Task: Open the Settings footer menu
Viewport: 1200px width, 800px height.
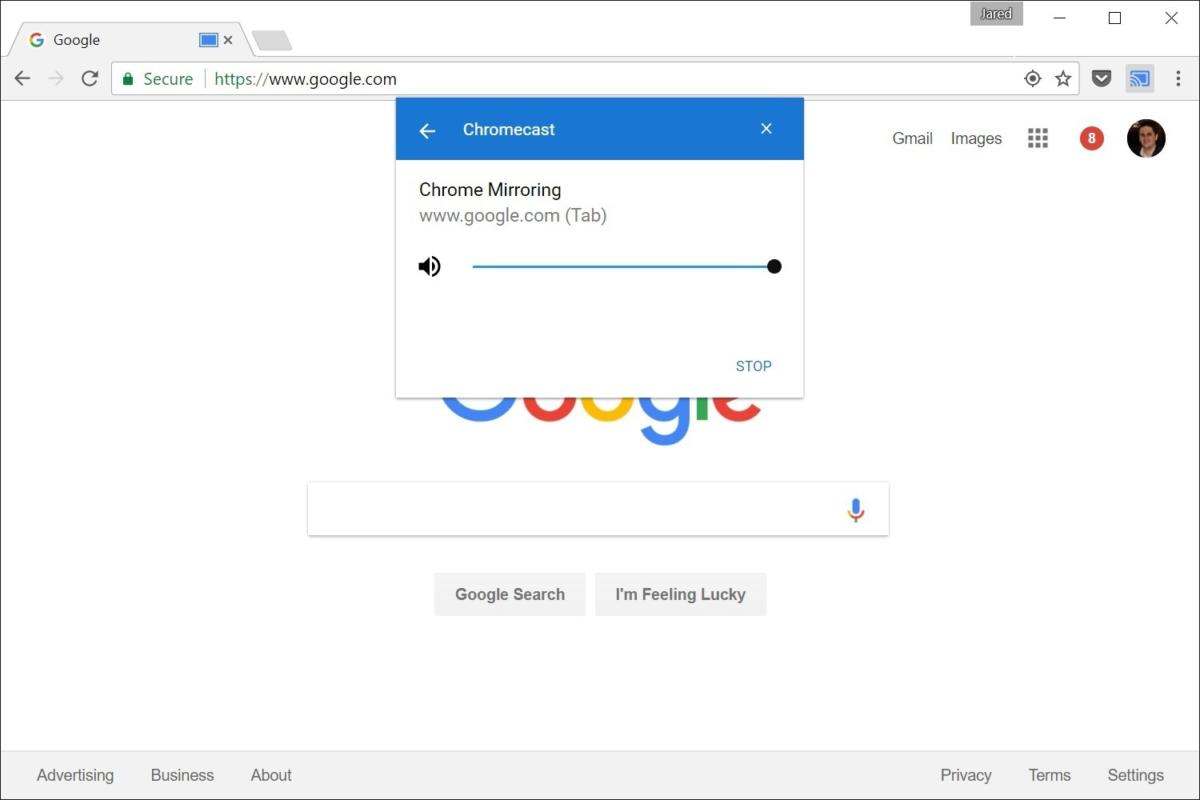Action: tap(1135, 775)
